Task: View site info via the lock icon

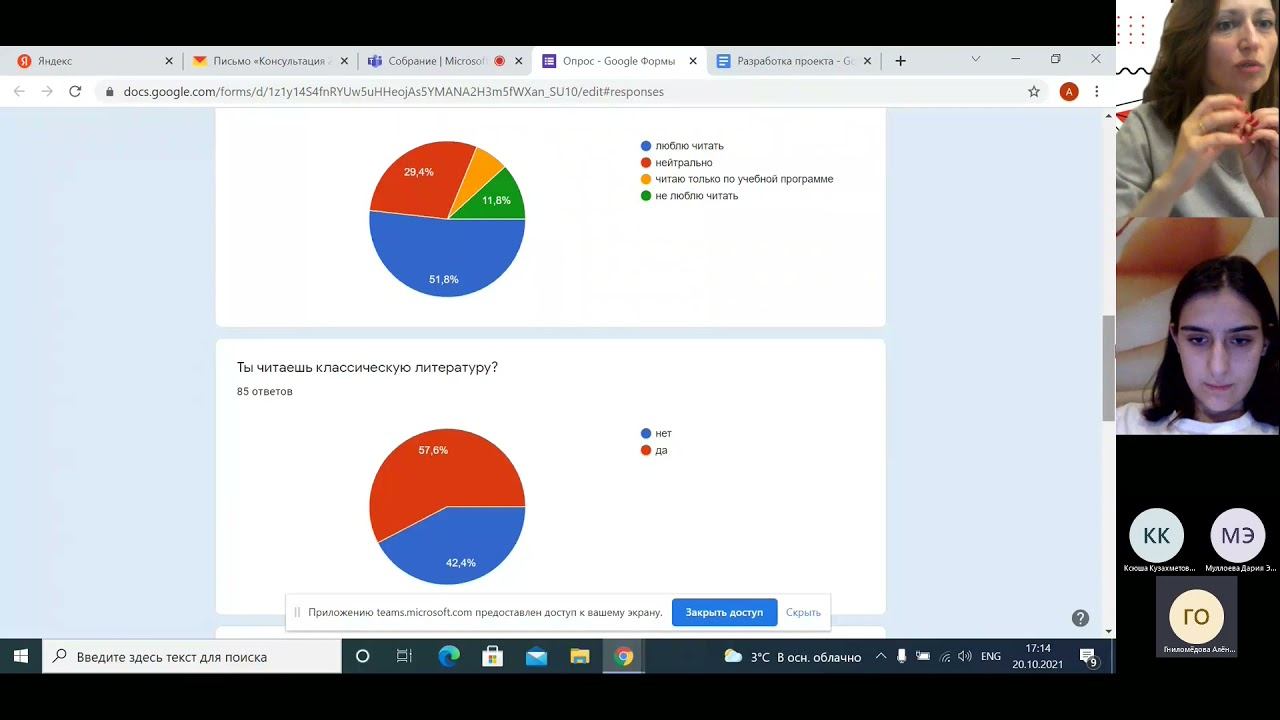Action: point(110,91)
